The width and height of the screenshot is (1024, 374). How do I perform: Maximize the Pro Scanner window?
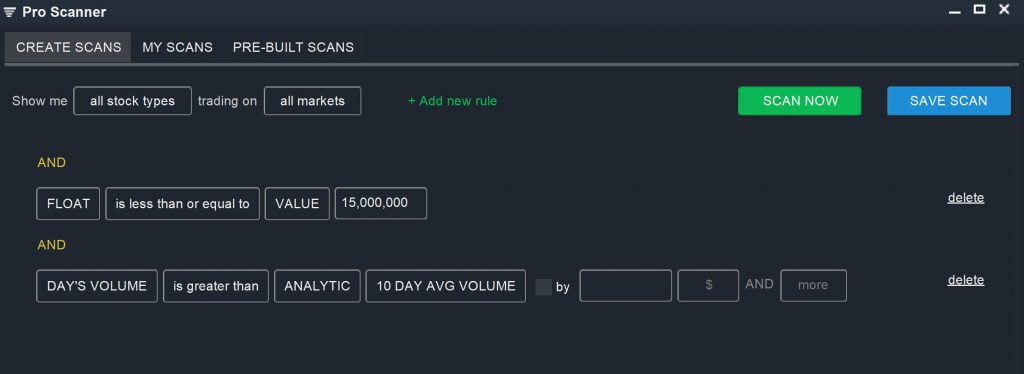pyautogui.click(x=979, y=9)
